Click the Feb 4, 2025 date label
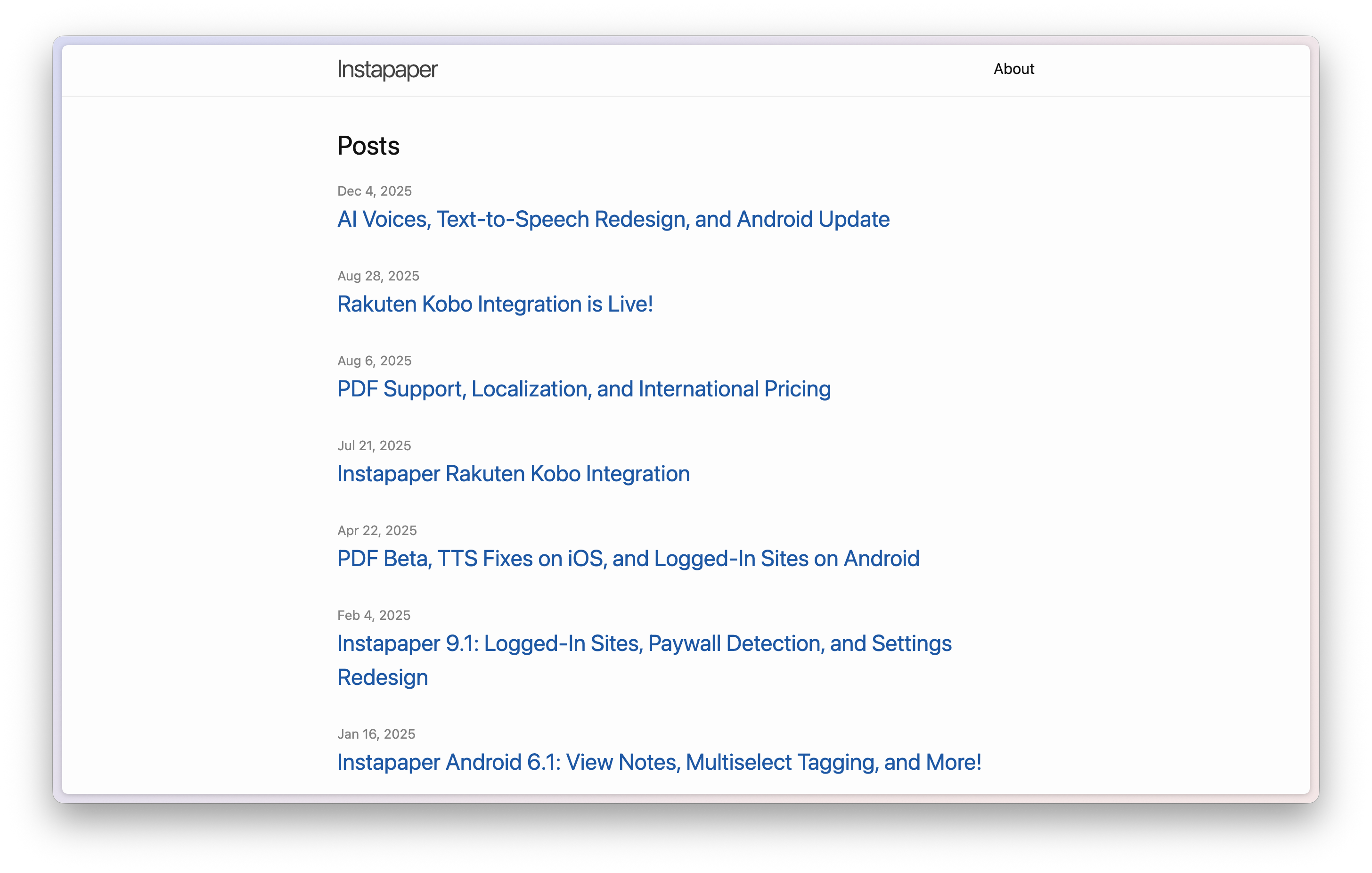Image resolution: width=1372 pixels, height=873 pixels. click(x=373, y=616)
